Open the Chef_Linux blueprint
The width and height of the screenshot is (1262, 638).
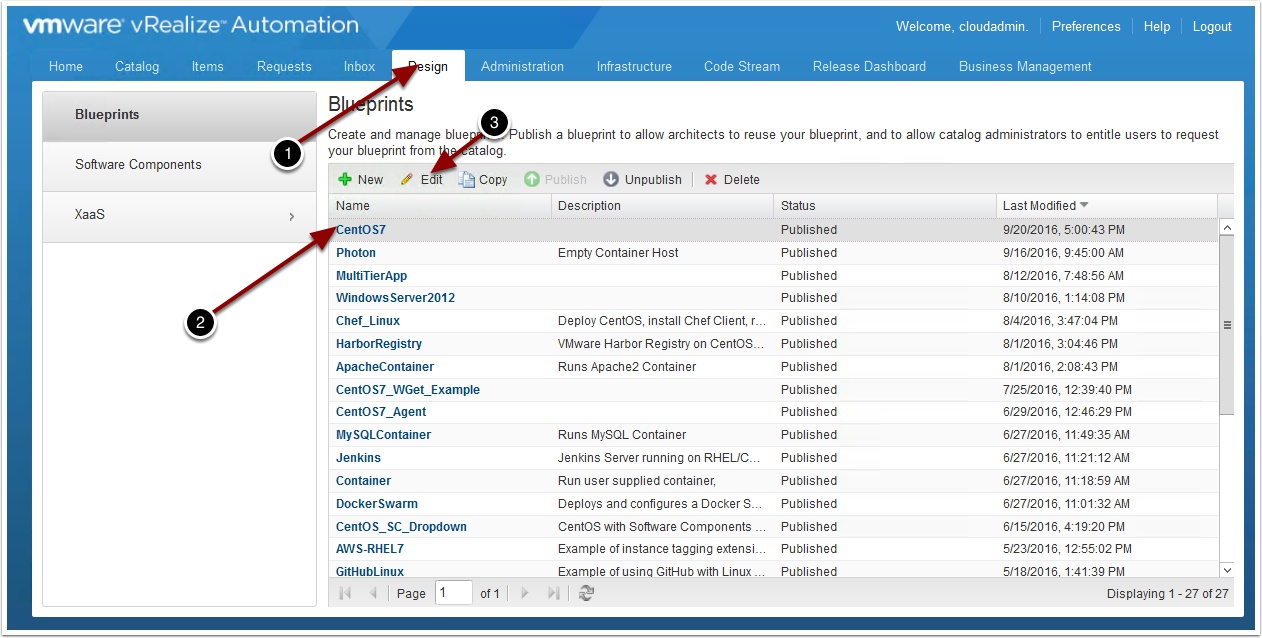[368, 321]
